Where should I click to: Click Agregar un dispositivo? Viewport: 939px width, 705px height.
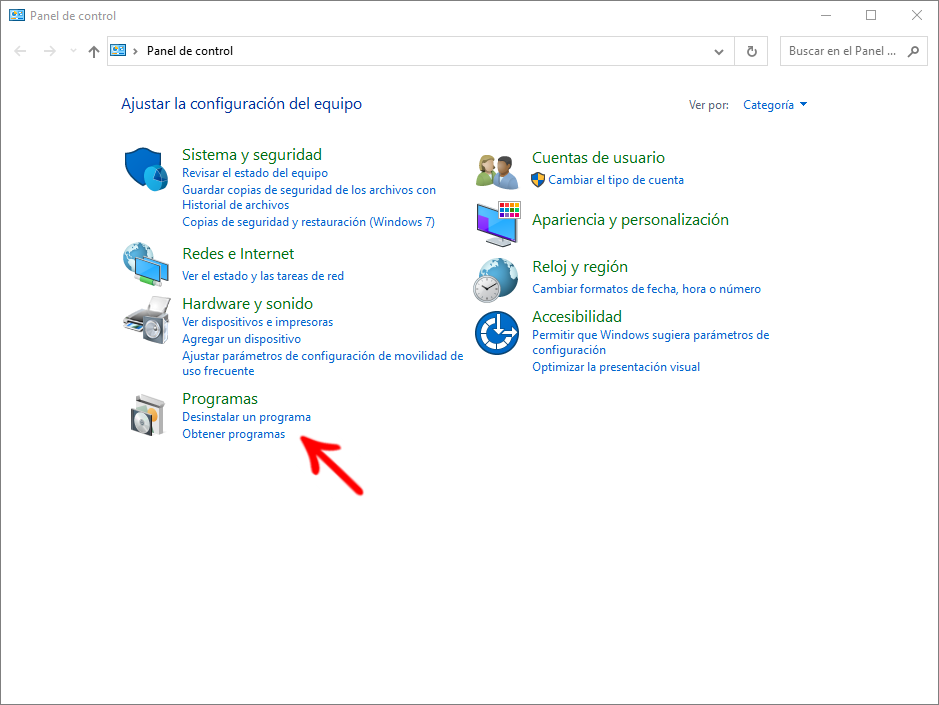tap(241, 339)
